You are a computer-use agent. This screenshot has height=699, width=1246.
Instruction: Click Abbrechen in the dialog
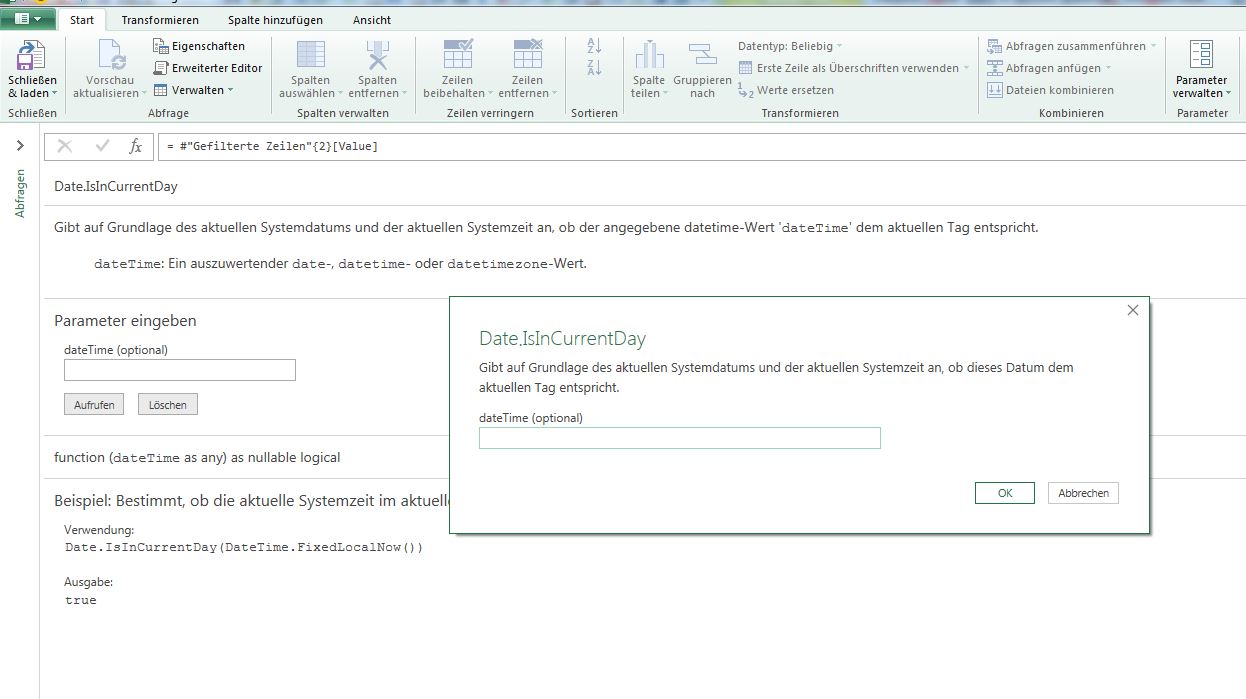[1083, 493]
